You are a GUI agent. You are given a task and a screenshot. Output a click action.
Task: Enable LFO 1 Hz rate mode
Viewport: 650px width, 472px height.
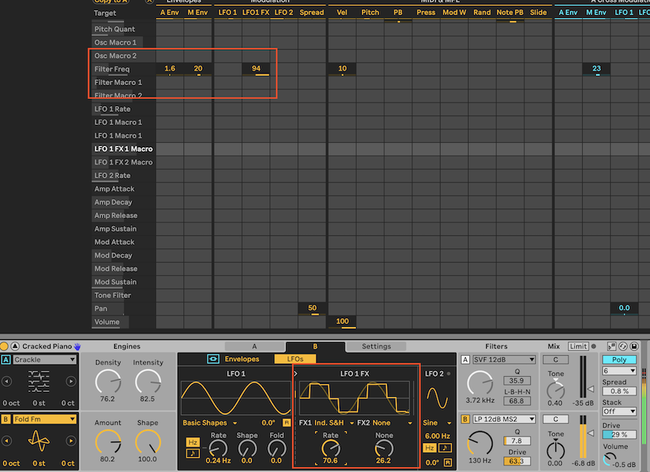point(192,442)
